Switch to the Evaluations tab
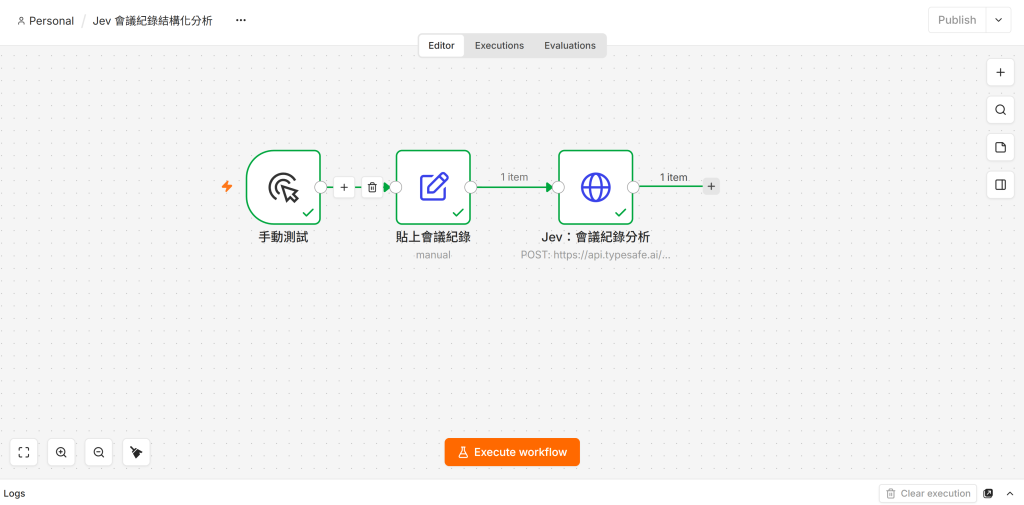Viewport: 1024px width, 505px height. pos(570,46)
